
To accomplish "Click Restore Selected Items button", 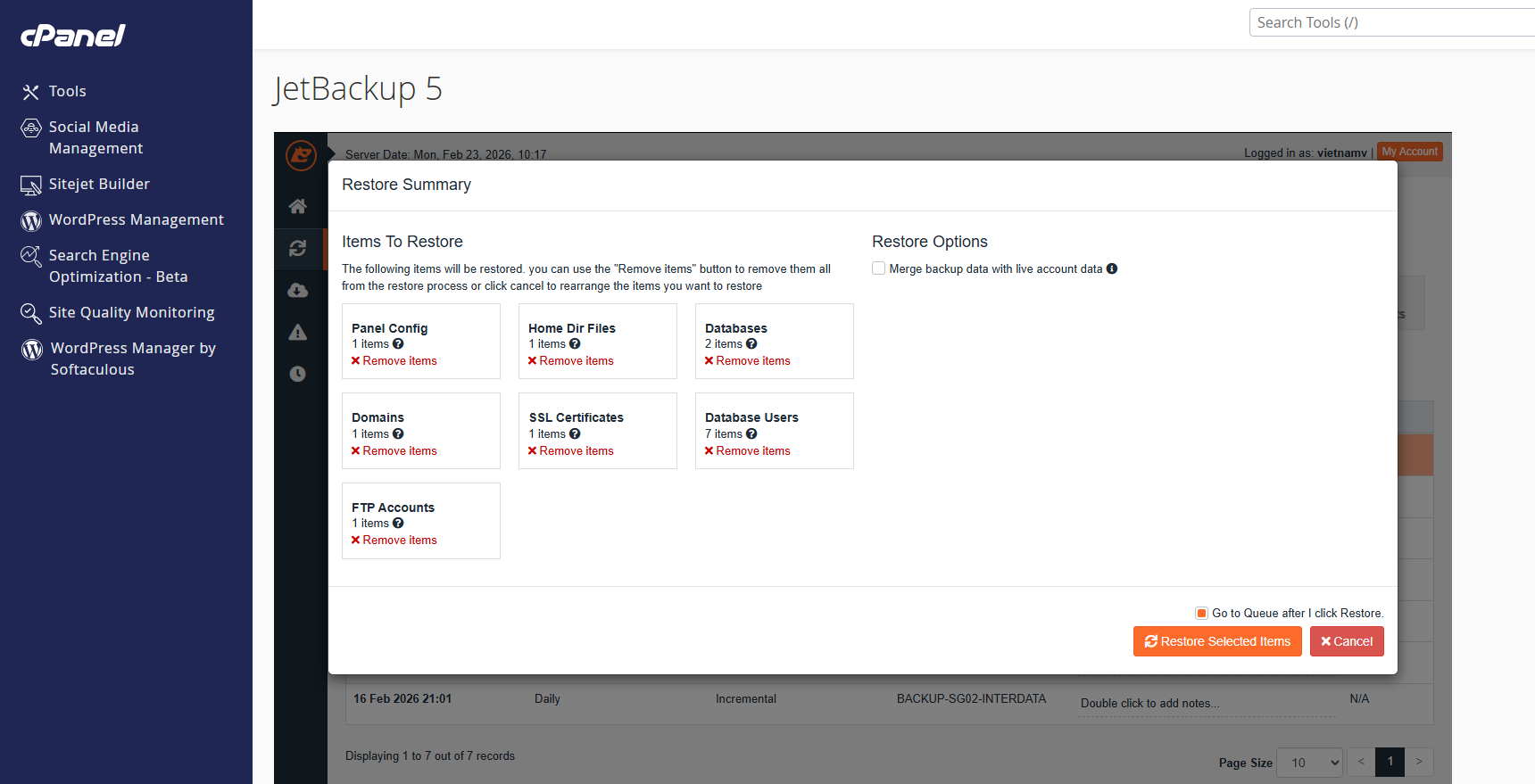I will pyautogui.click(x=1217, y=641).
